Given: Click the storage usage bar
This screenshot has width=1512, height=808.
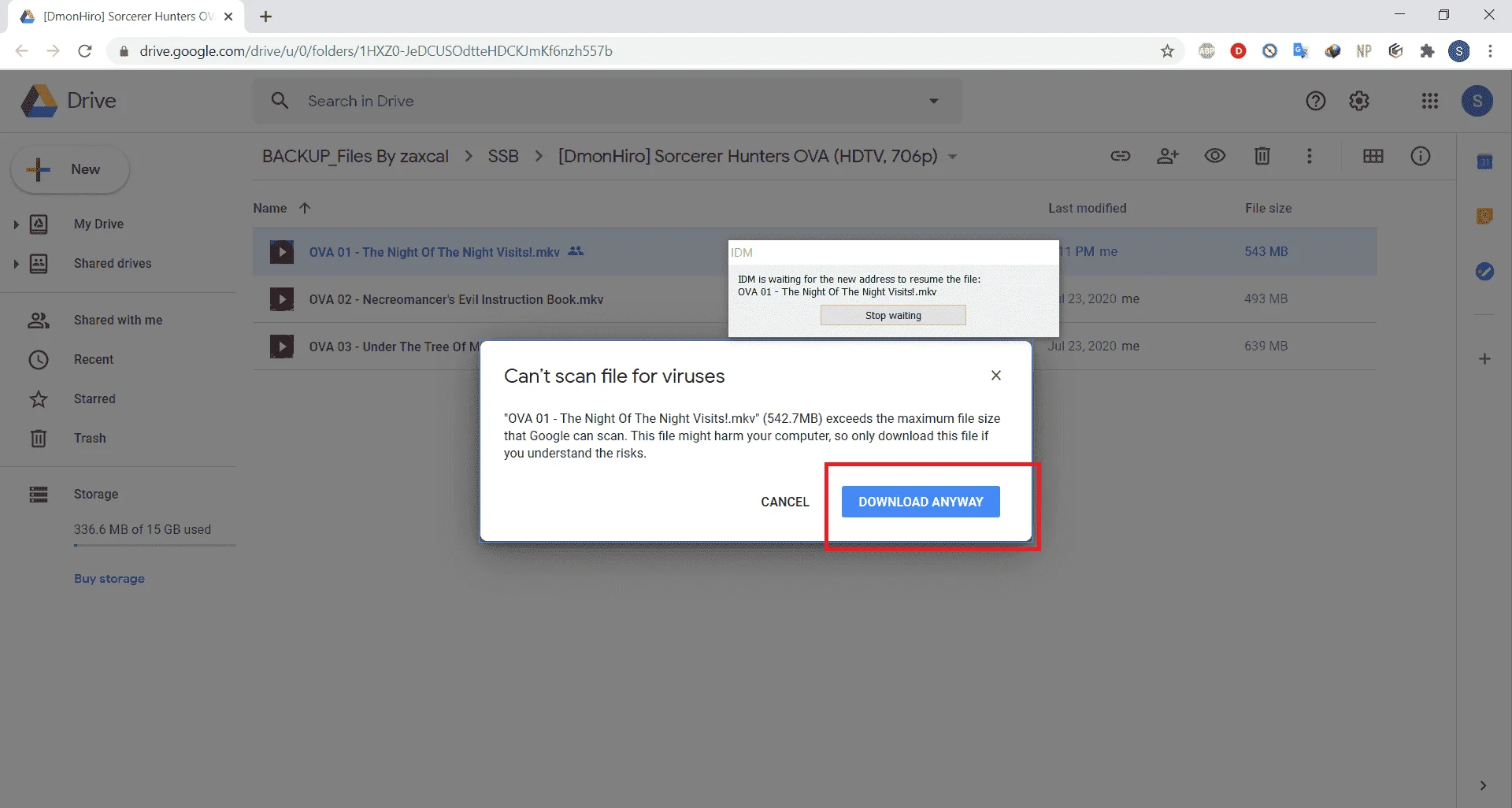Looking at the screenshot, I should (155, 545).
